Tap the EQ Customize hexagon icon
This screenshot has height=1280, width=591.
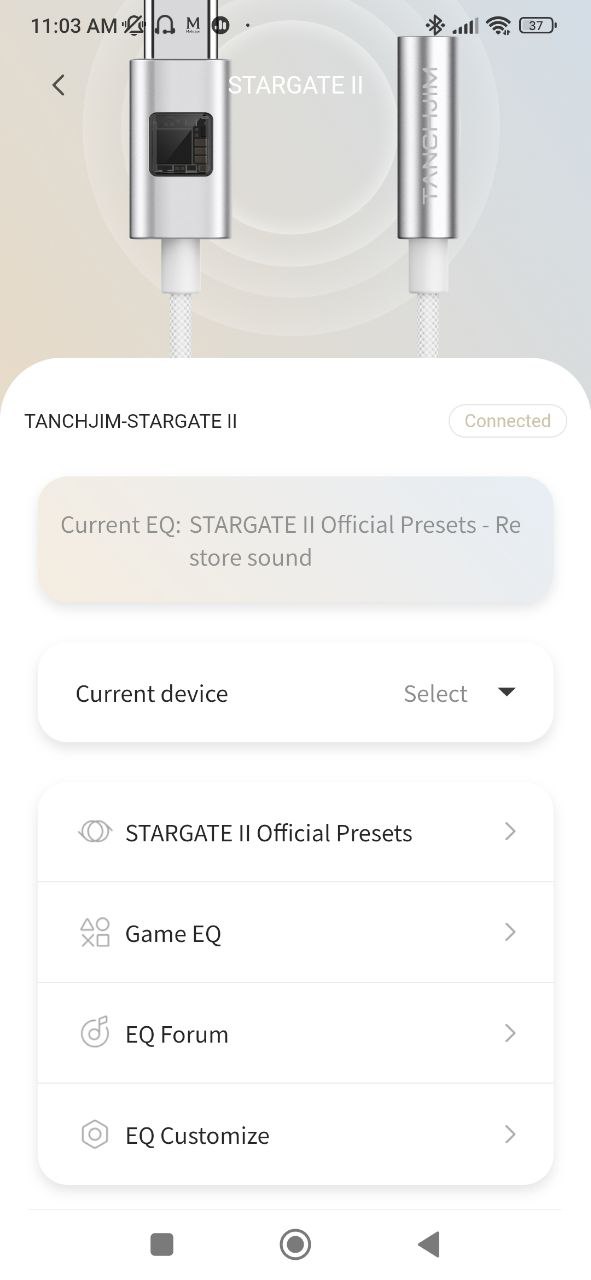[x=94, y=1134]
